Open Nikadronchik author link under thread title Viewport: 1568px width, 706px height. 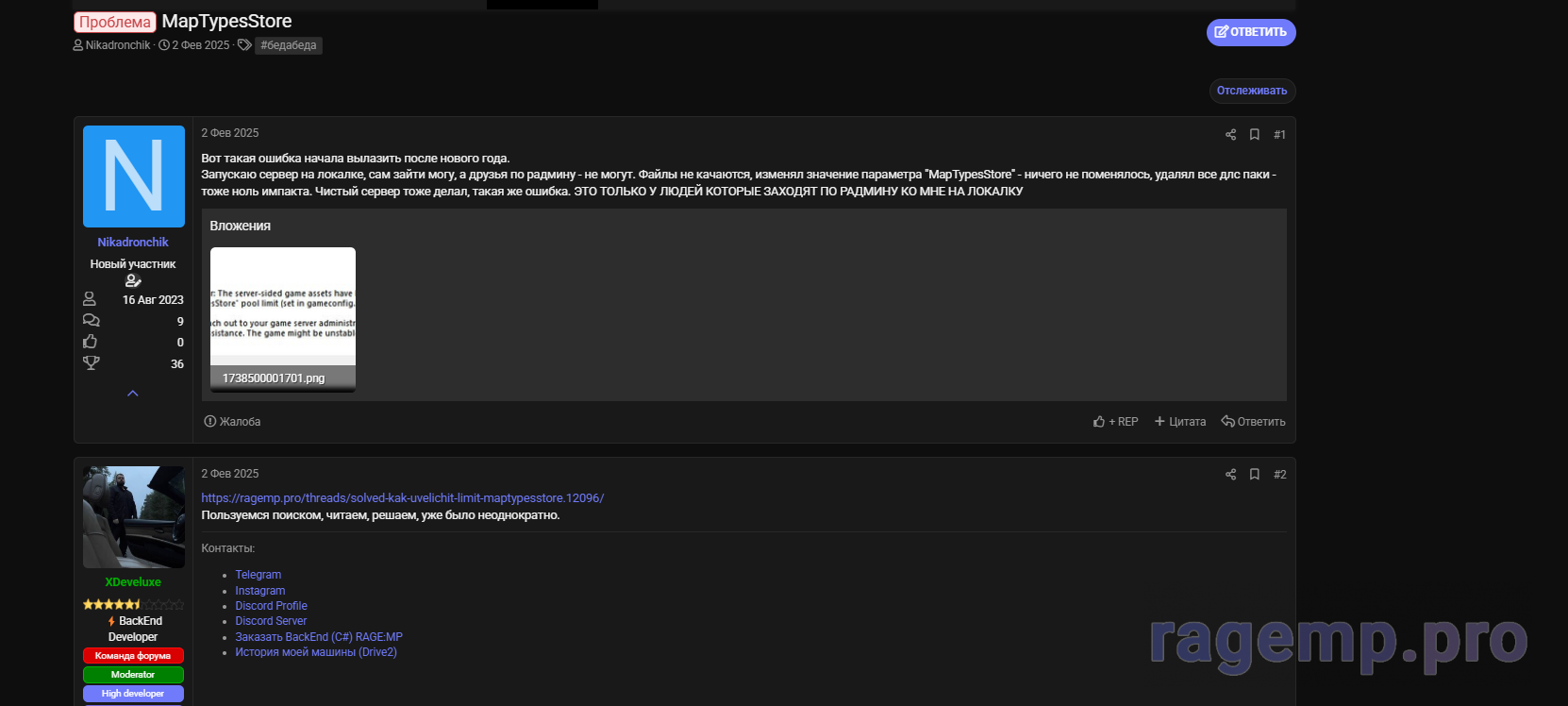[118, 45]
